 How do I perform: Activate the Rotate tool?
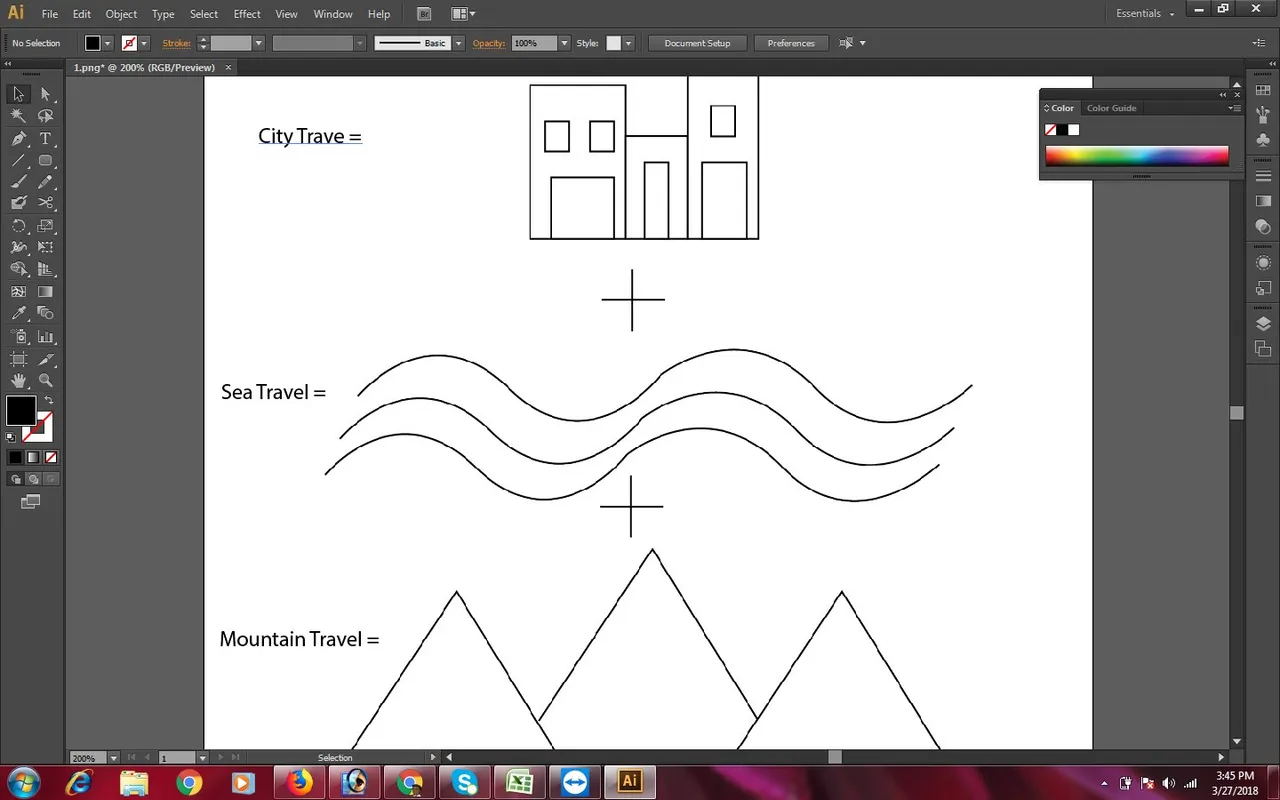click(18, 226)
